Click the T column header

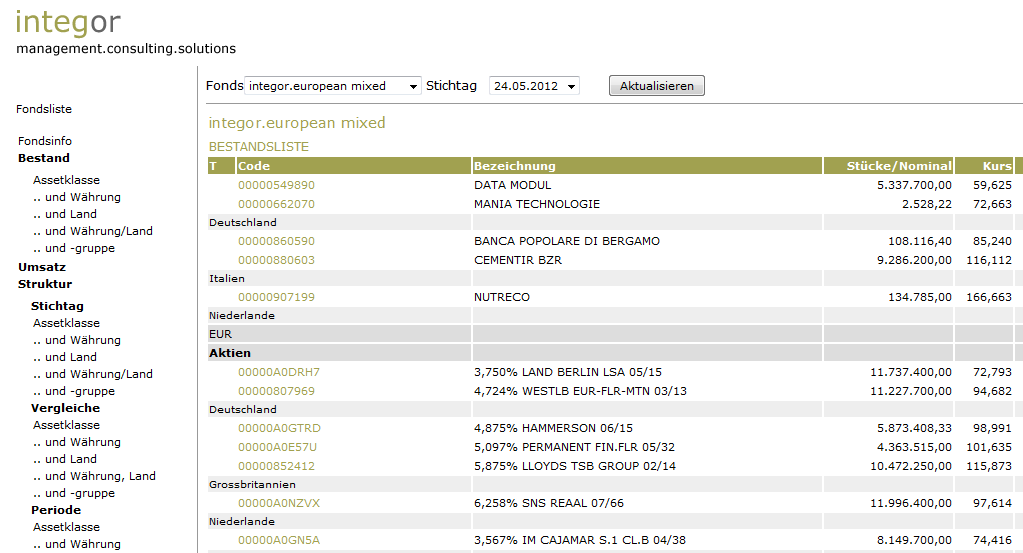(221, 166)
